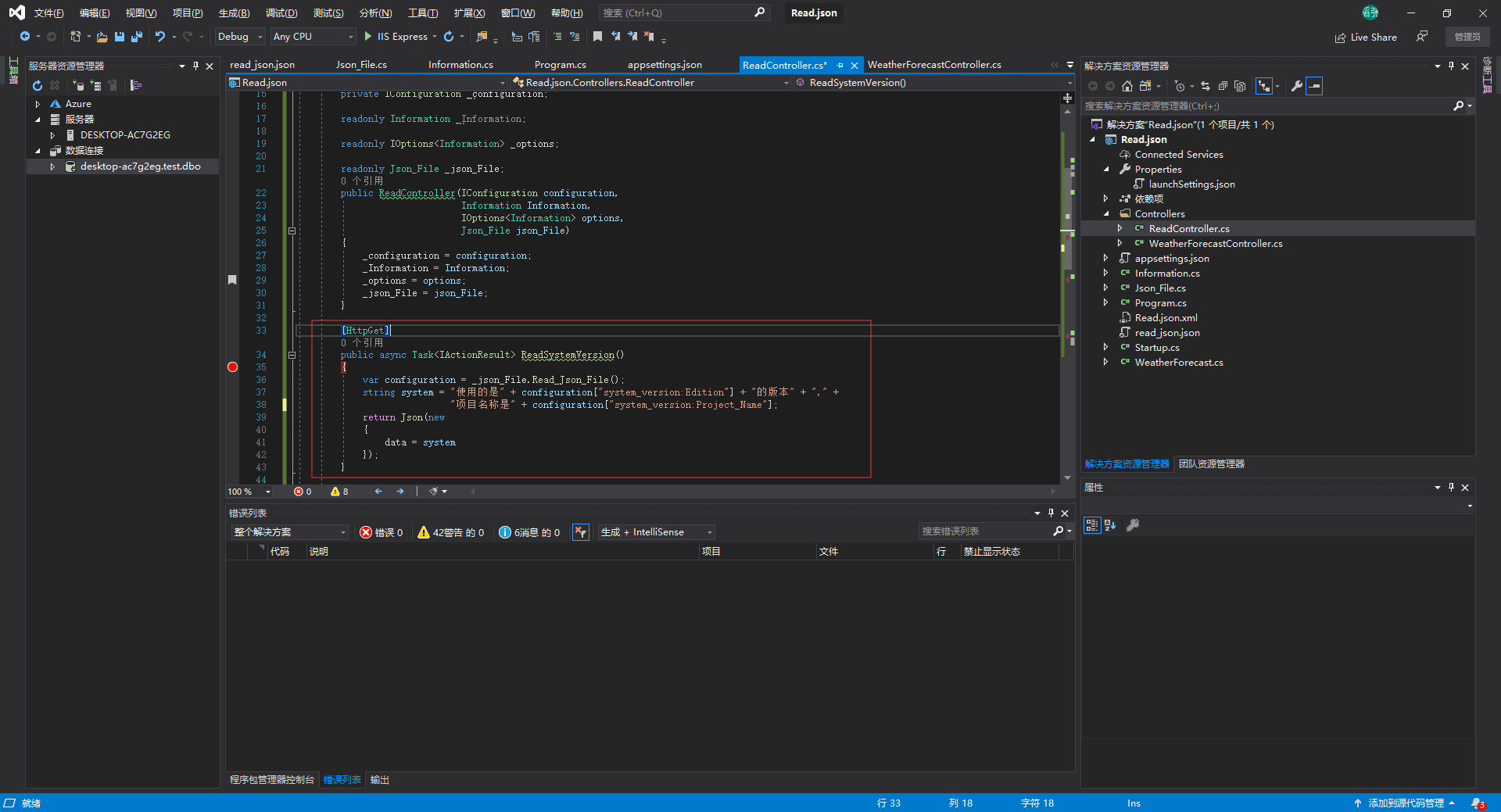This screenshot has width=1501, height=812.
Task: Click 添加到源代码管理 in status bar
Action: coord(1405,803)
